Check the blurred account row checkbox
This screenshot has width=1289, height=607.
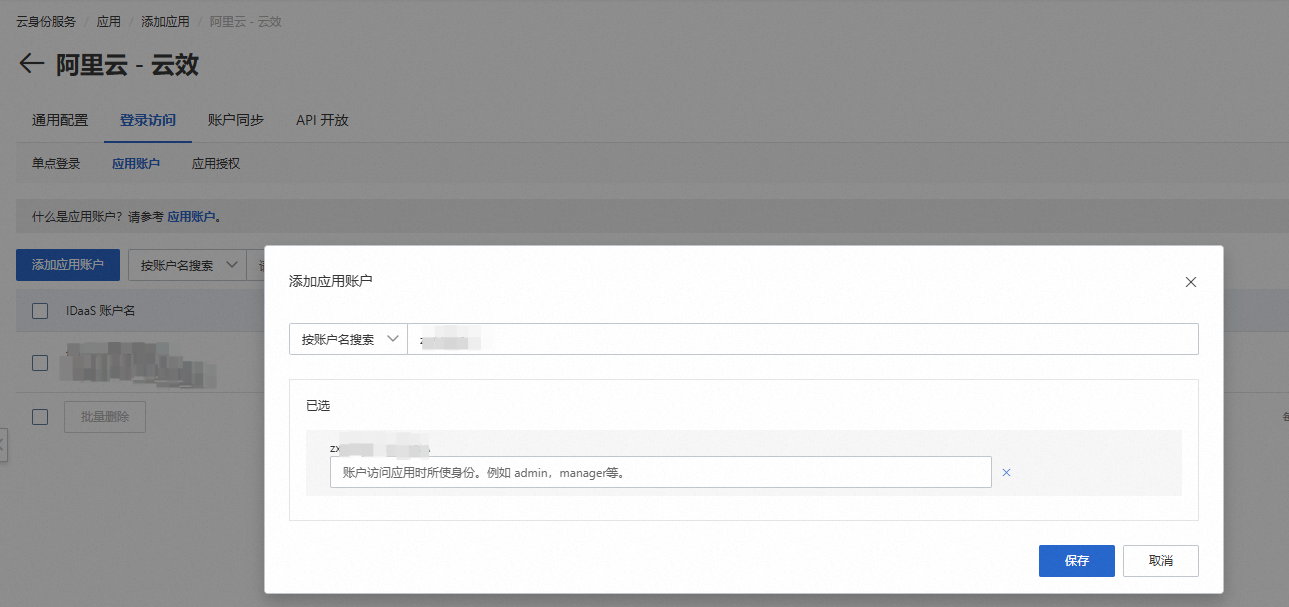pos(40,363)
